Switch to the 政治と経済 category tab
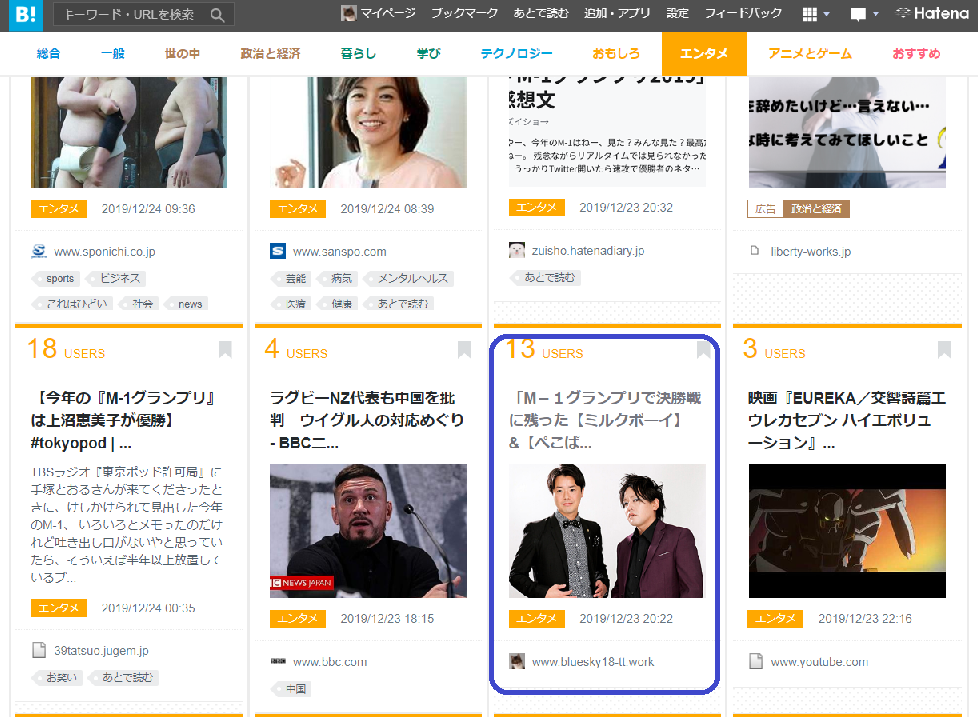The width and height of the screenshot is (978, 717). (270, 54)
